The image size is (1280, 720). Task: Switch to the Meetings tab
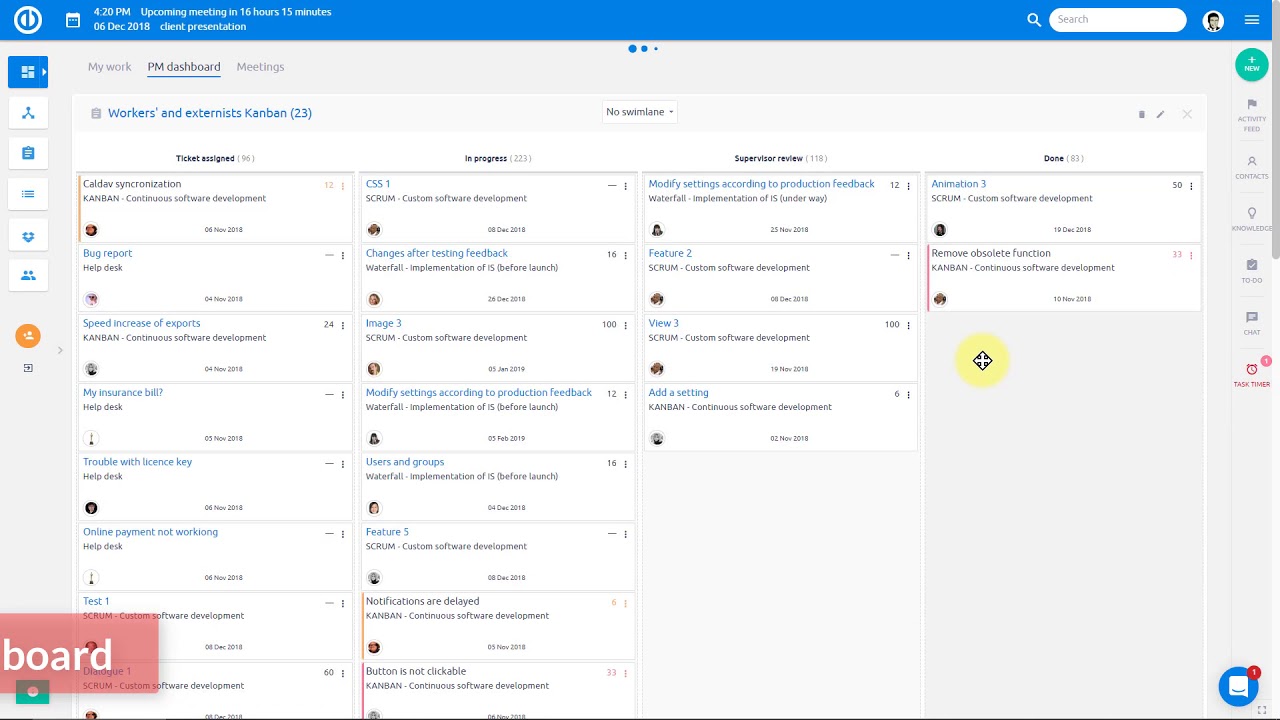[260, 67]
